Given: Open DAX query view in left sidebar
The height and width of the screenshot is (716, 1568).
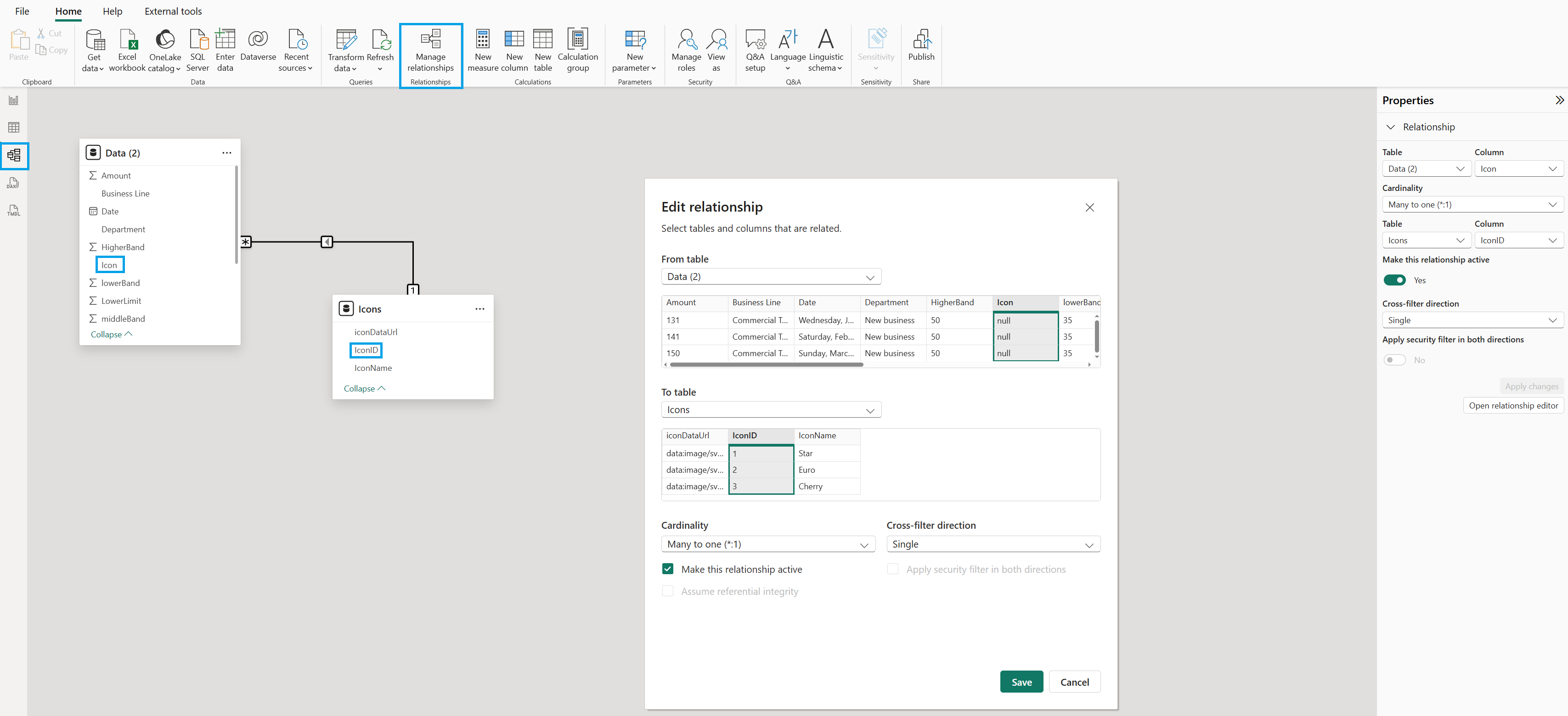Looking at the screenshot, I should click(13, 183).
